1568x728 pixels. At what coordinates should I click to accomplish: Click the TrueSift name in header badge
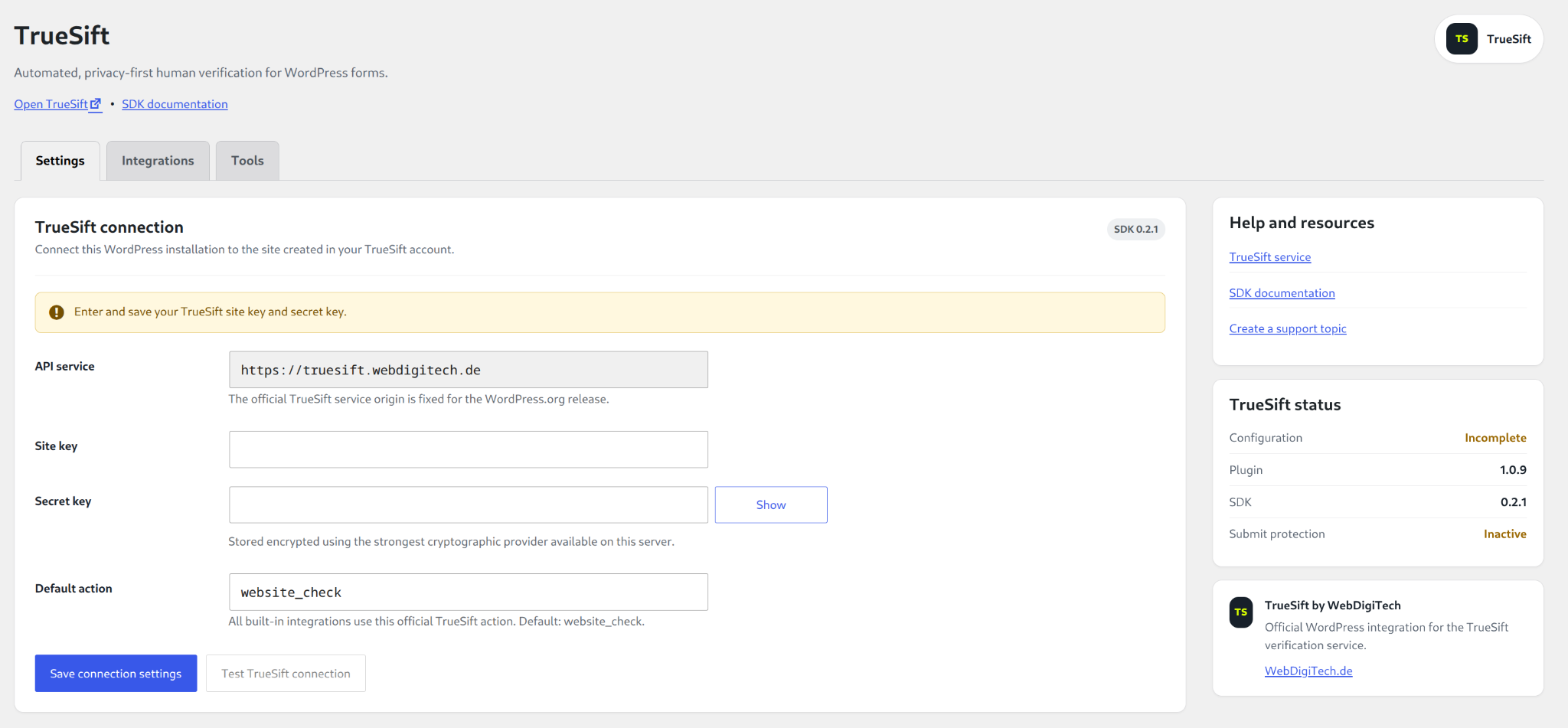pyautogui.click(x=1509, y=39)
